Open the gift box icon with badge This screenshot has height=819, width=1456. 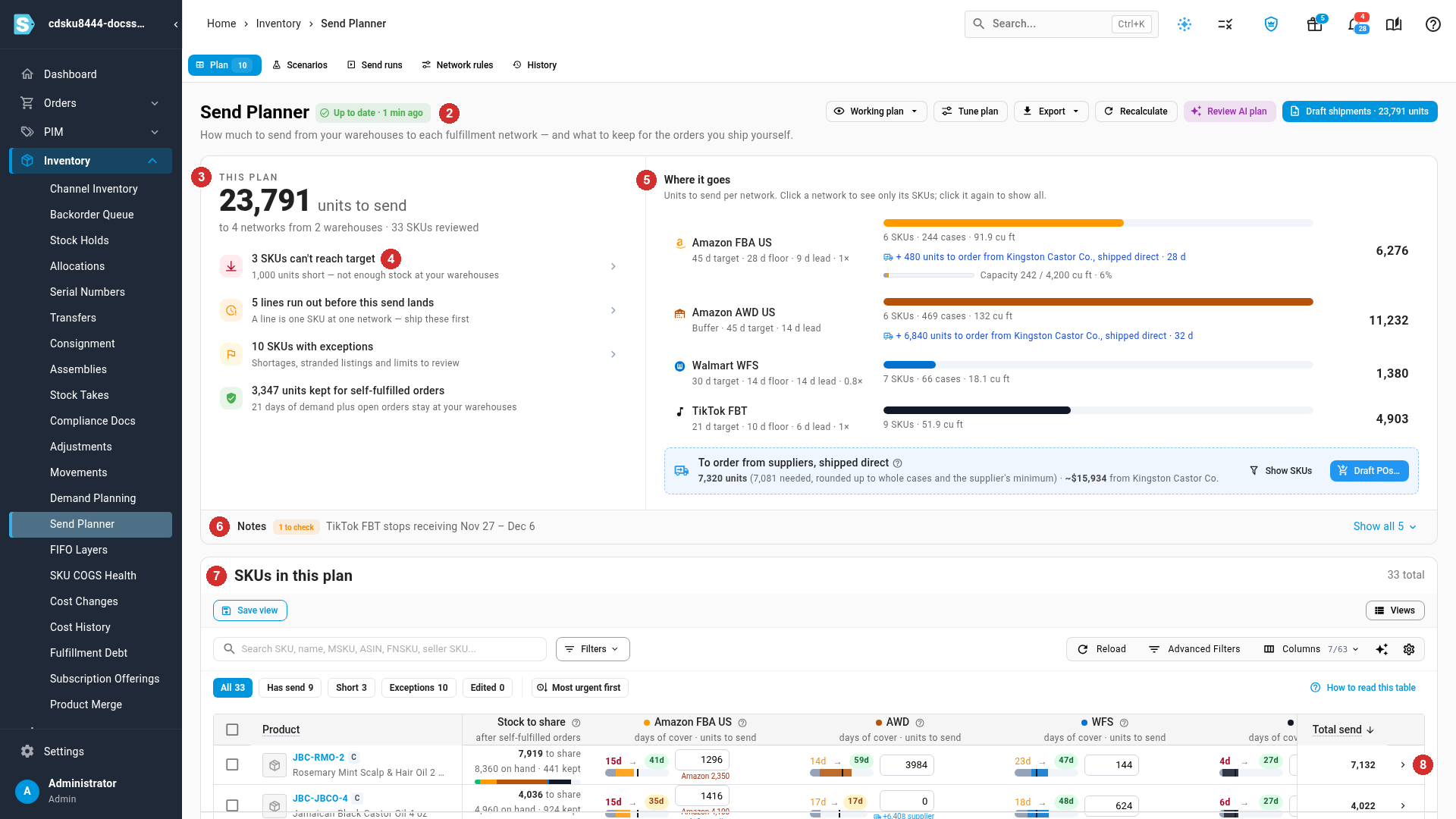[1315, 24]
